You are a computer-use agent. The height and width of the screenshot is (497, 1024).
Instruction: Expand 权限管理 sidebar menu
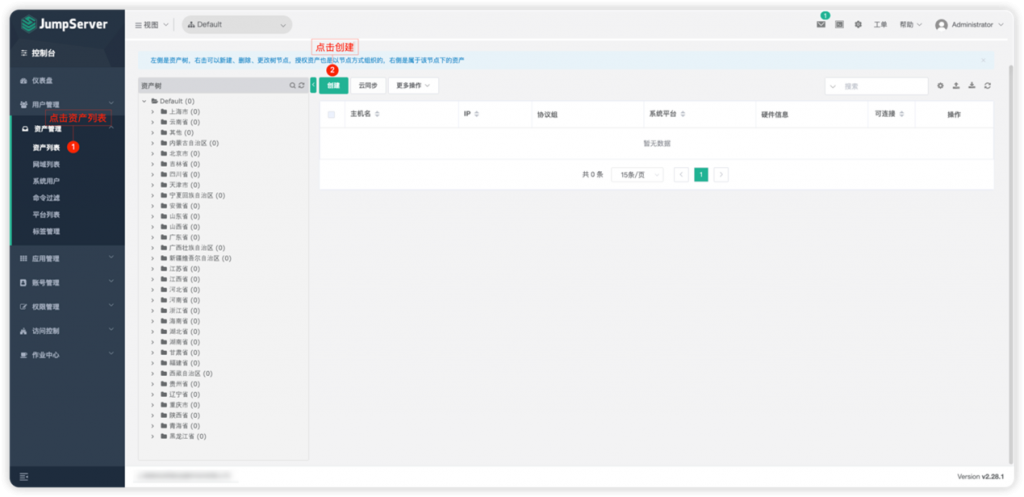67,307
